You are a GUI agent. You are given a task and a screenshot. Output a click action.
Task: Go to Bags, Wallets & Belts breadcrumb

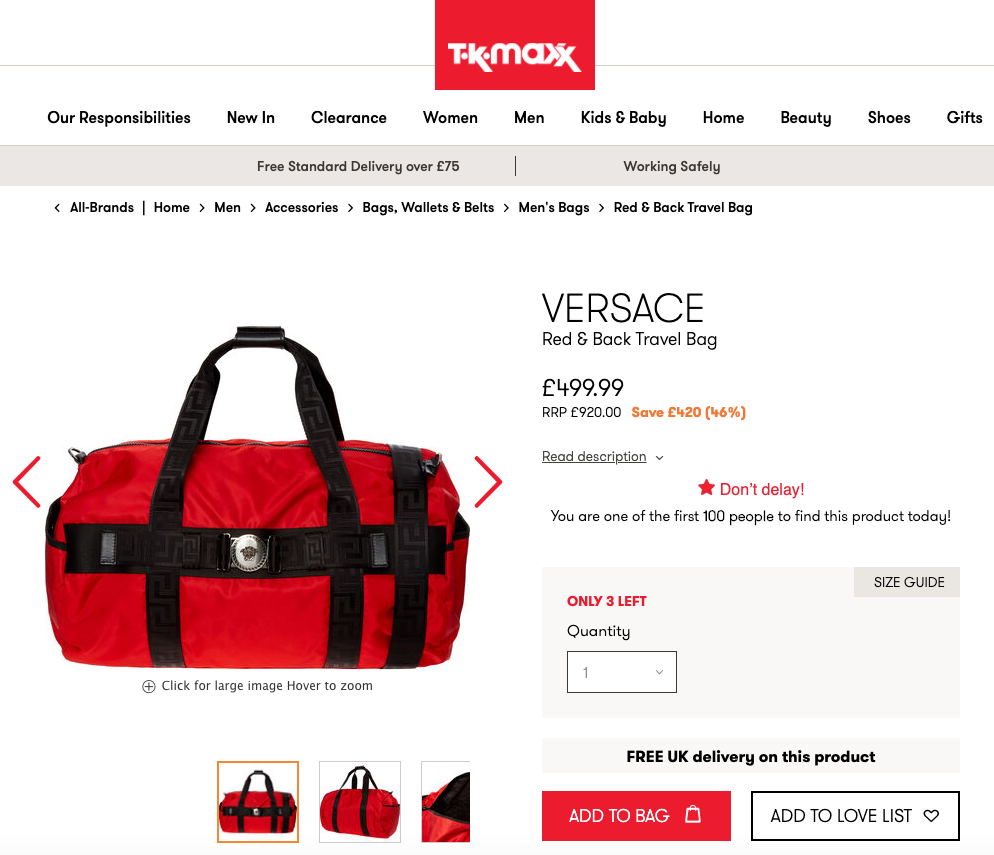coord(428,208)
